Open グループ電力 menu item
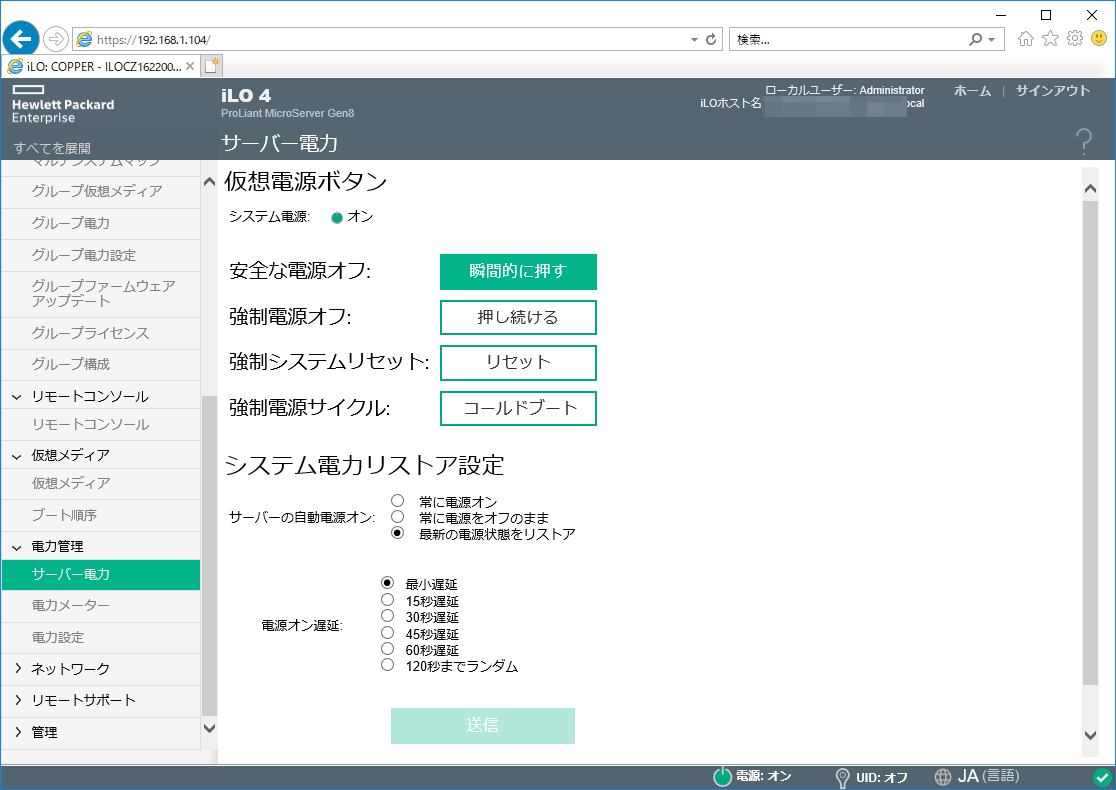The image size is (1116, 790). 101,223
